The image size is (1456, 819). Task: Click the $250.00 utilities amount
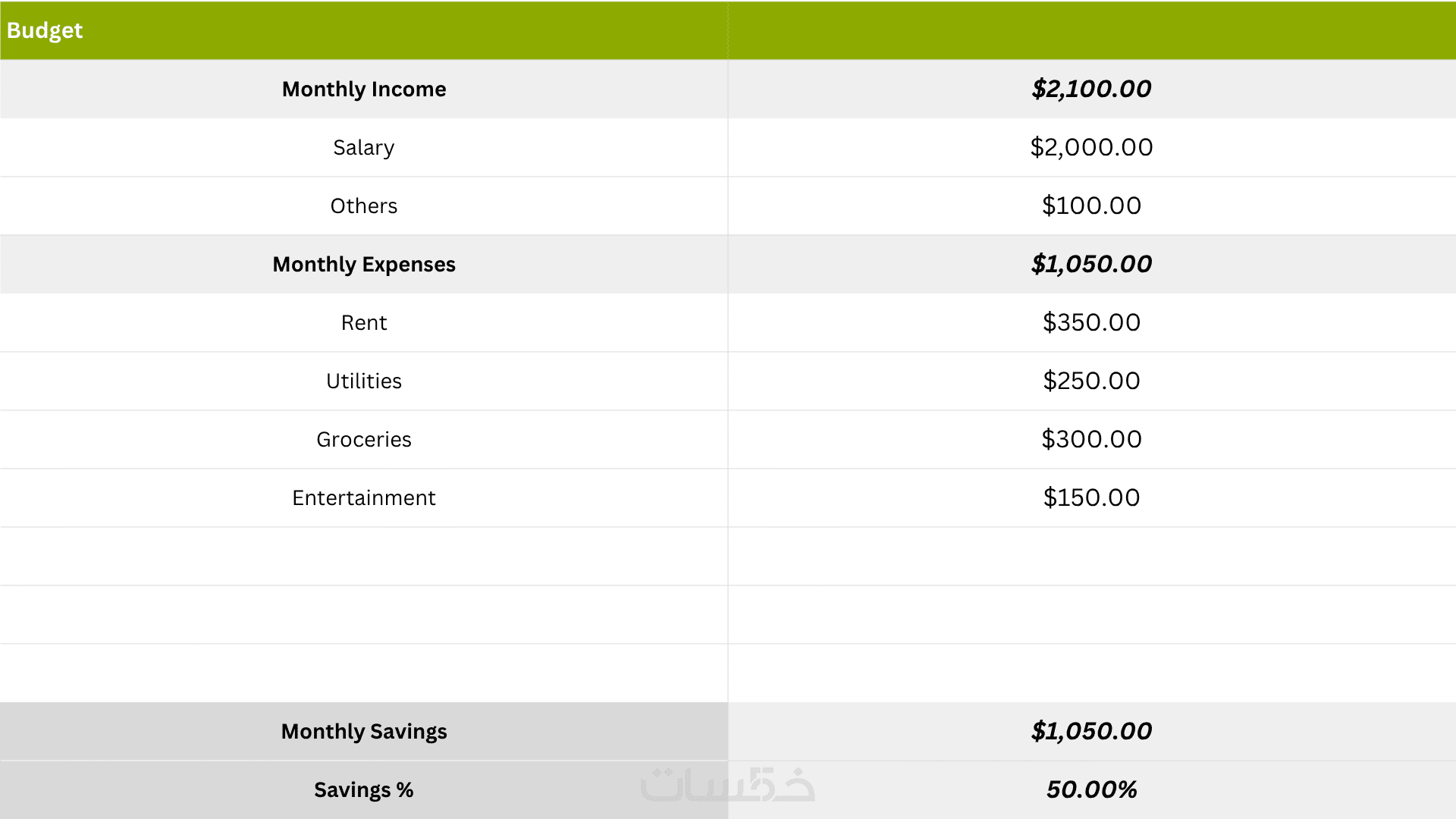pos(1091,381)
